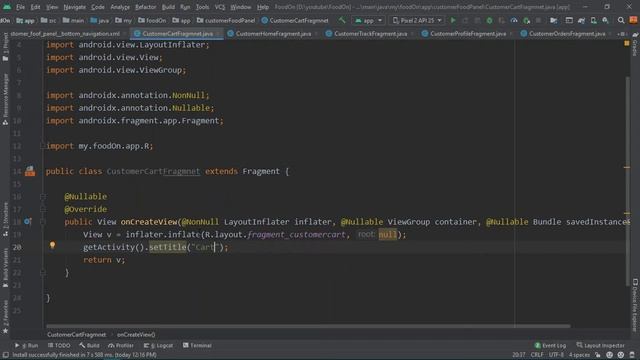Change CRLF line separator in the status bar
The width and height of the screenshot is (640, 360).
pos(537,355)
